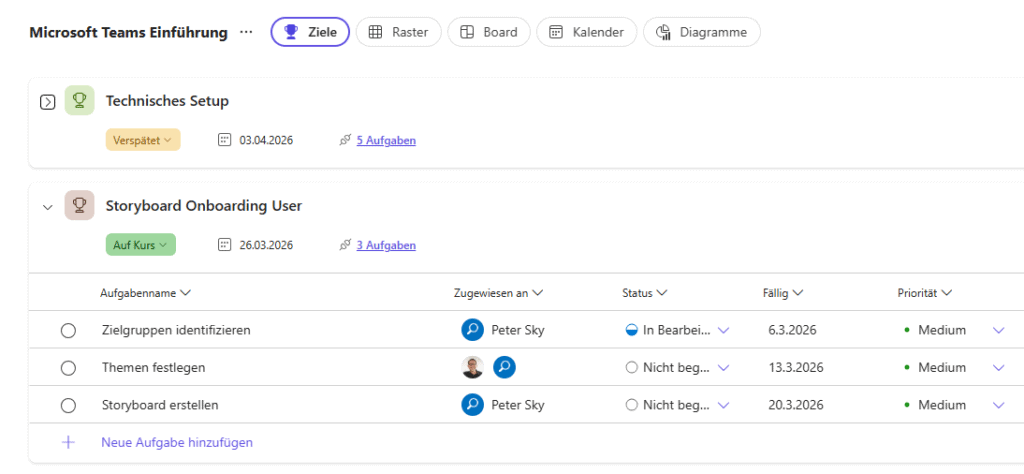Mark Storyboard erstellen task as complete

[68, 405]
